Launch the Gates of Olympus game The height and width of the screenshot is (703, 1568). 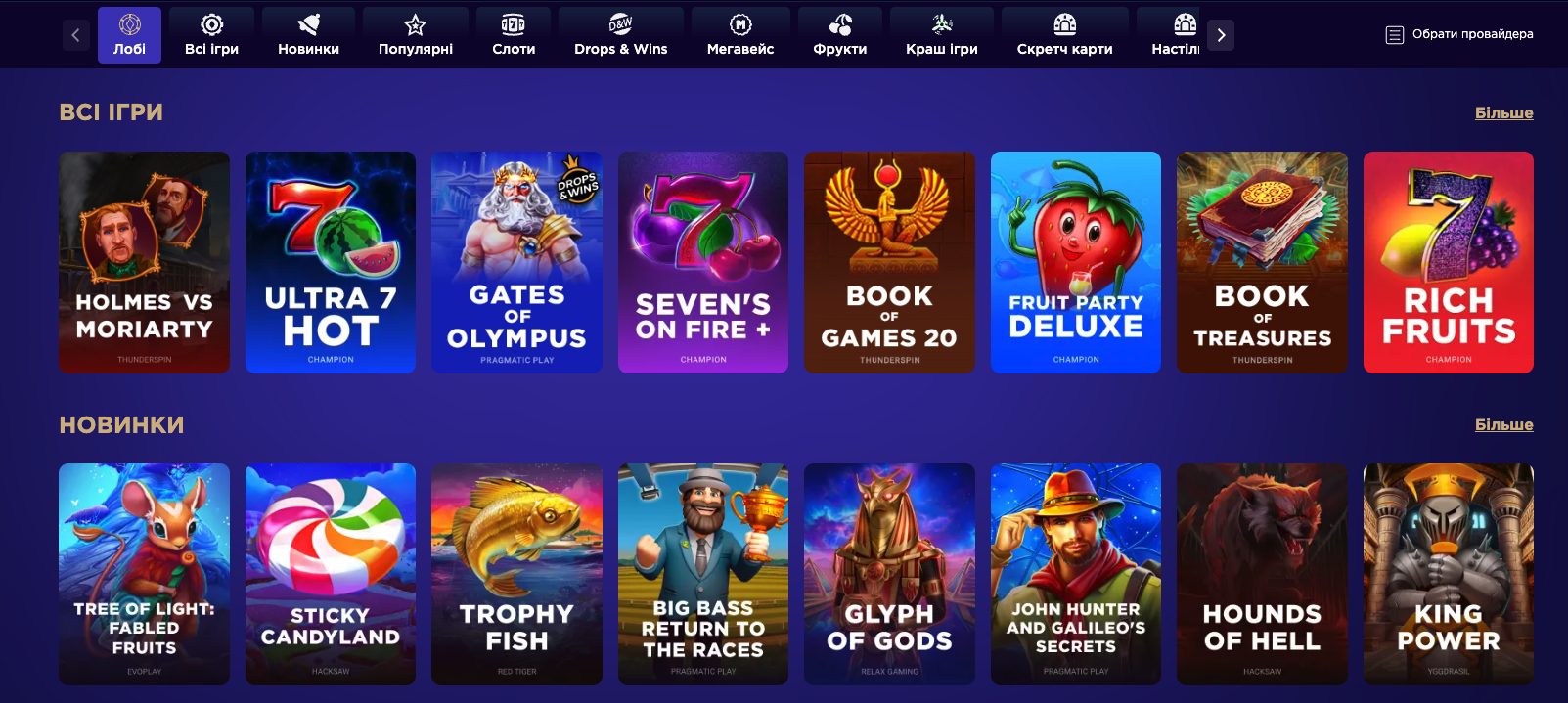516,262
